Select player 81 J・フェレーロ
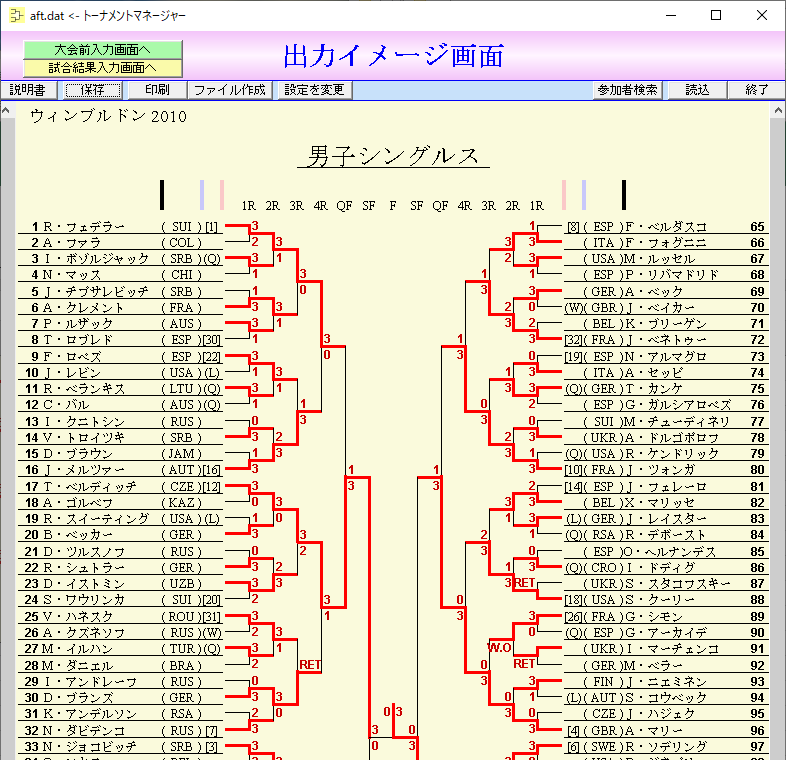786x760 pixels. coord(666,486)
